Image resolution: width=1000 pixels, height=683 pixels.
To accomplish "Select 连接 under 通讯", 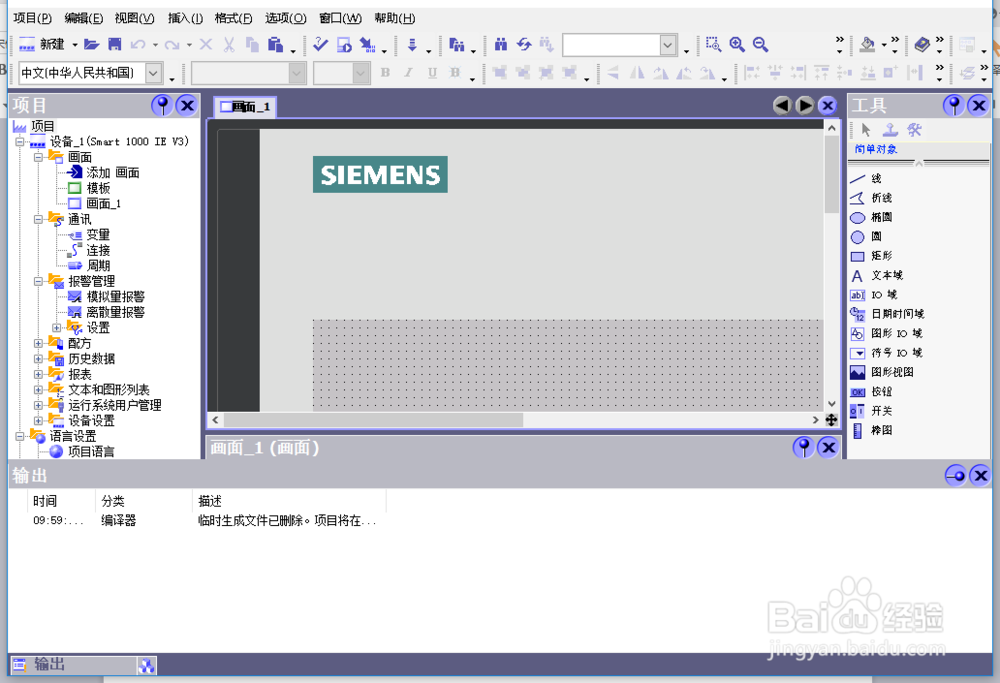I will (x=98, y=251).
